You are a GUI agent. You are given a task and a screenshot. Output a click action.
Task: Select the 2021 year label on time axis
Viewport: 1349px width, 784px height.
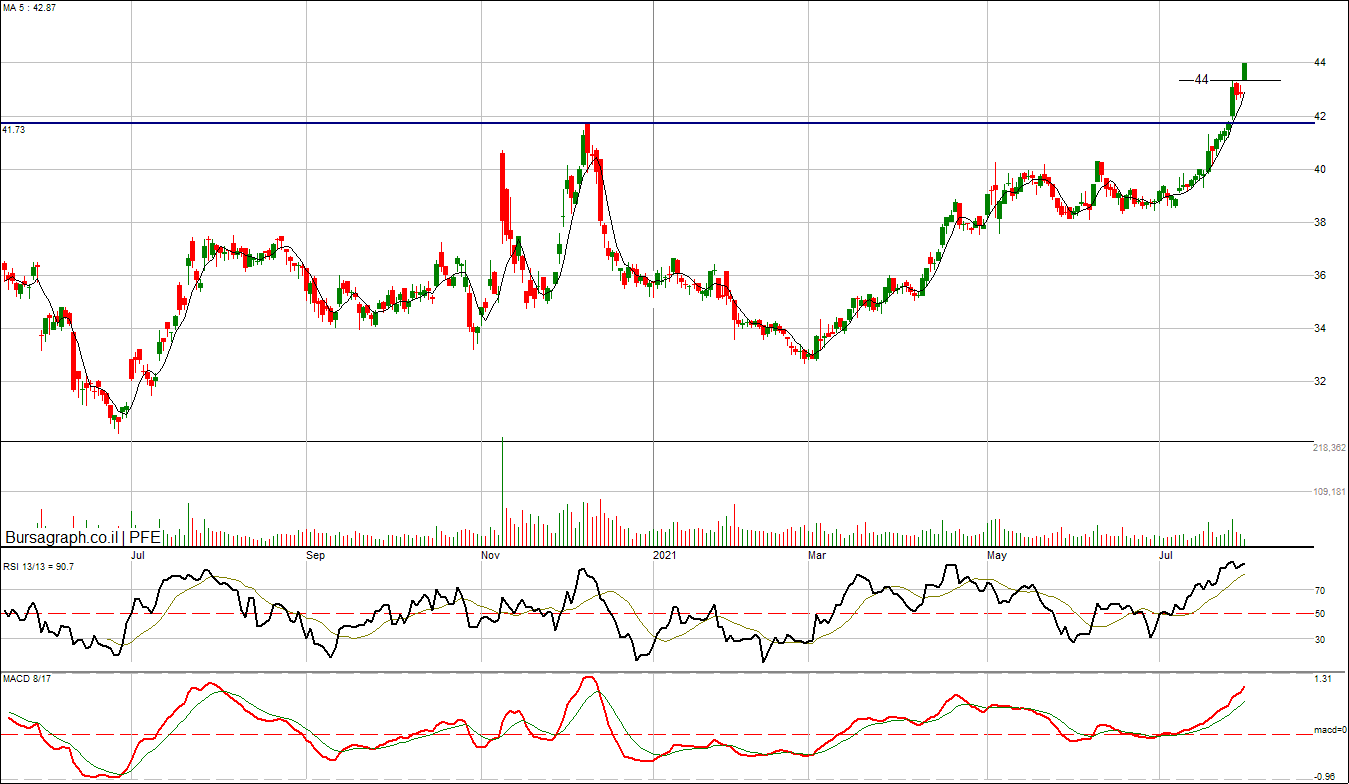(x=665, y=554)
